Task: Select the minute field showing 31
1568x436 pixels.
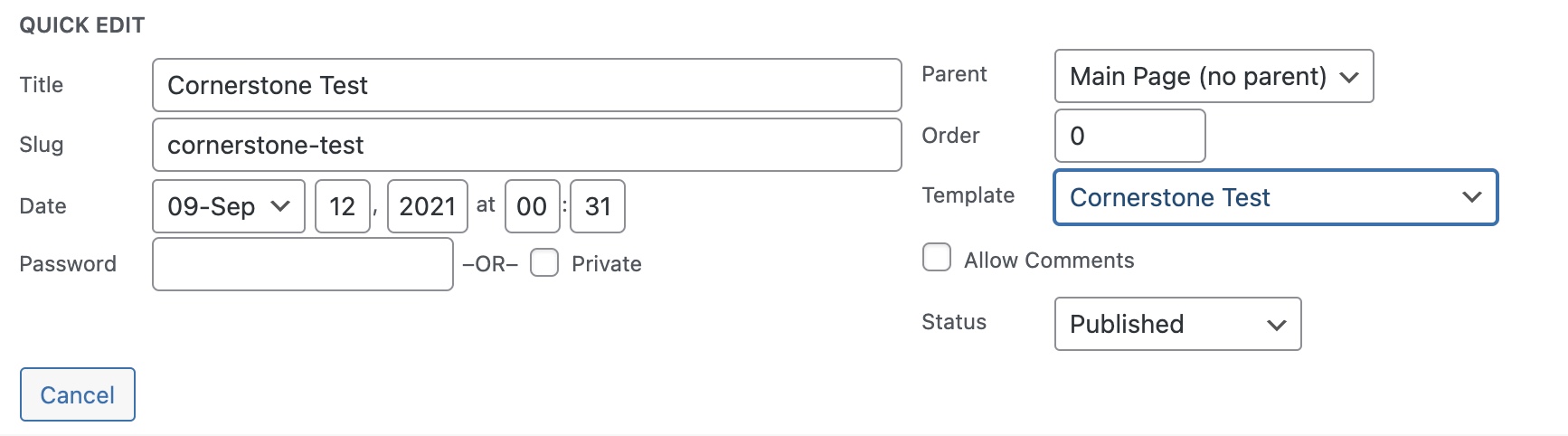Action: 598,206
